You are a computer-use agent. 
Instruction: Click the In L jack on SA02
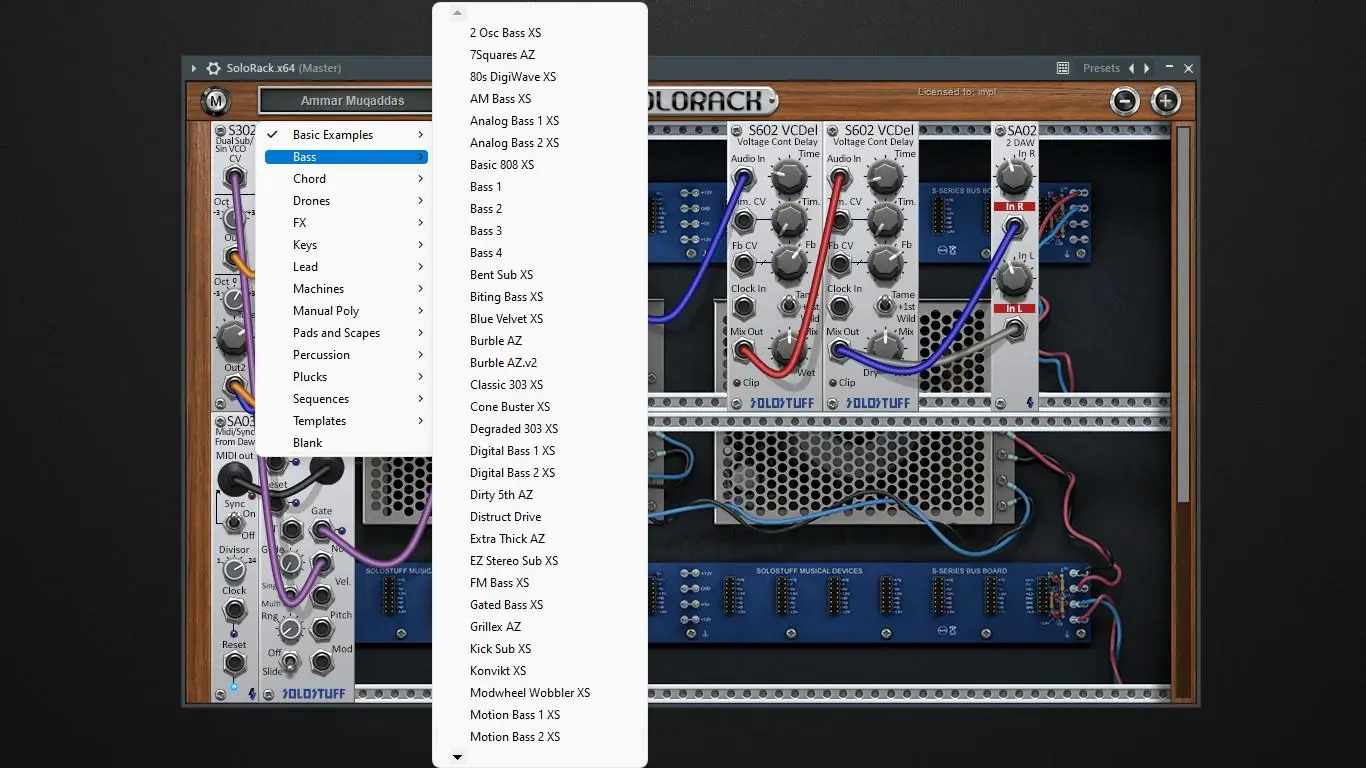[x=1014, y=331]
